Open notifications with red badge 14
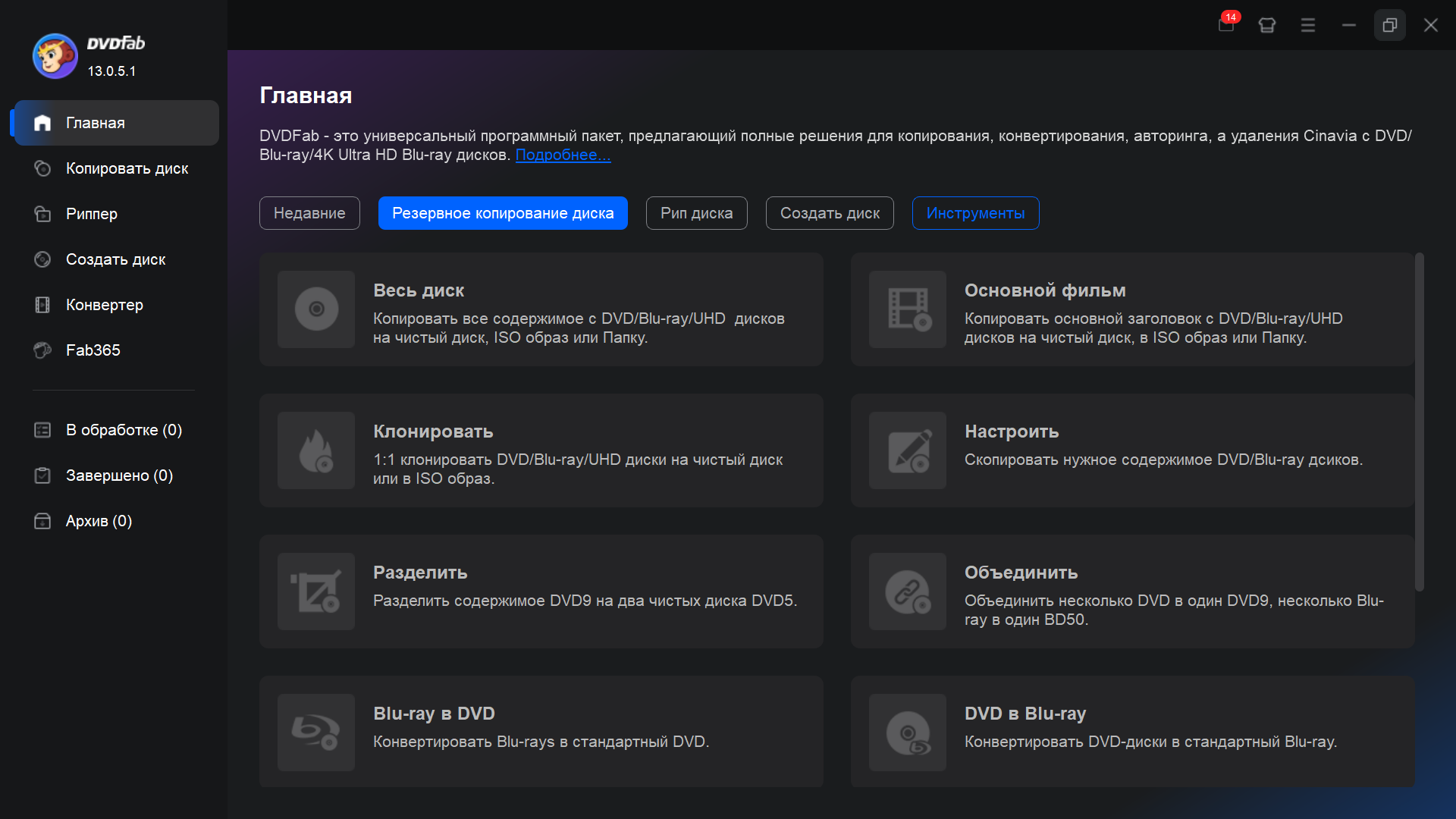 pos(1225,24)
